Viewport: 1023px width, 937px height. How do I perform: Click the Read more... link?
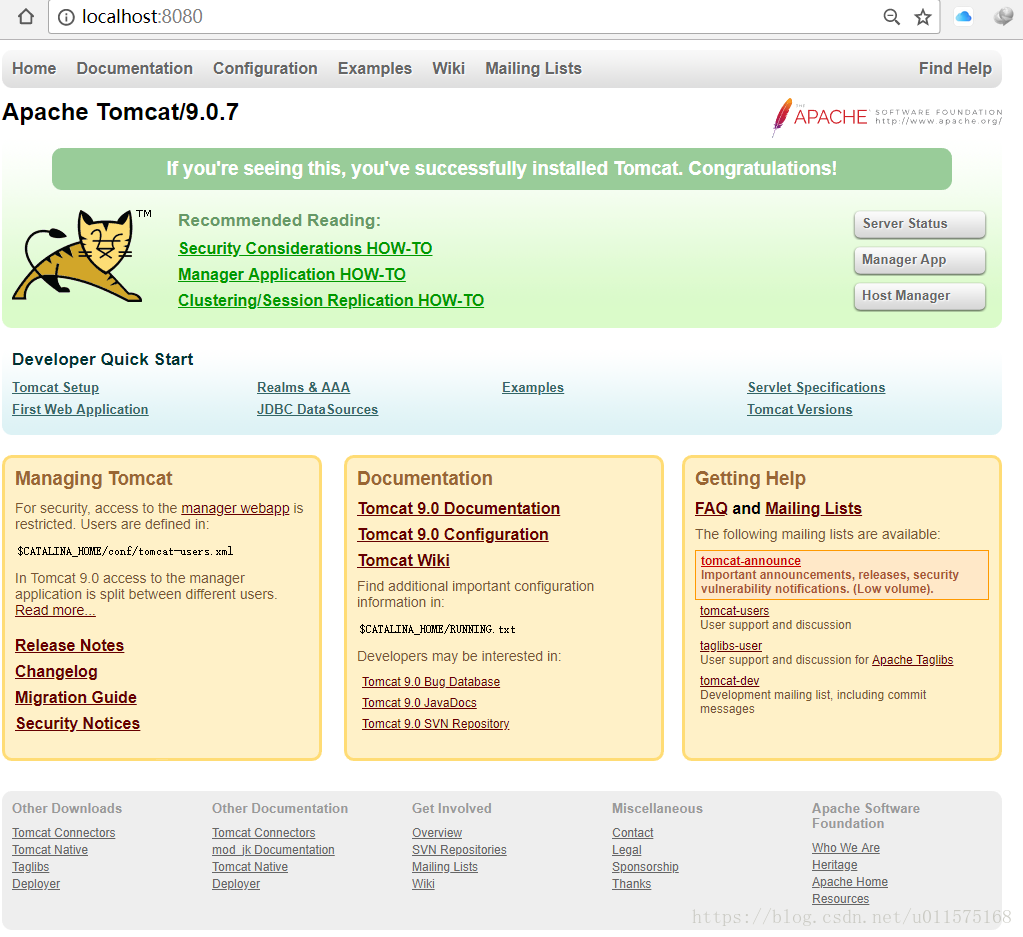(x=55, y=611)
